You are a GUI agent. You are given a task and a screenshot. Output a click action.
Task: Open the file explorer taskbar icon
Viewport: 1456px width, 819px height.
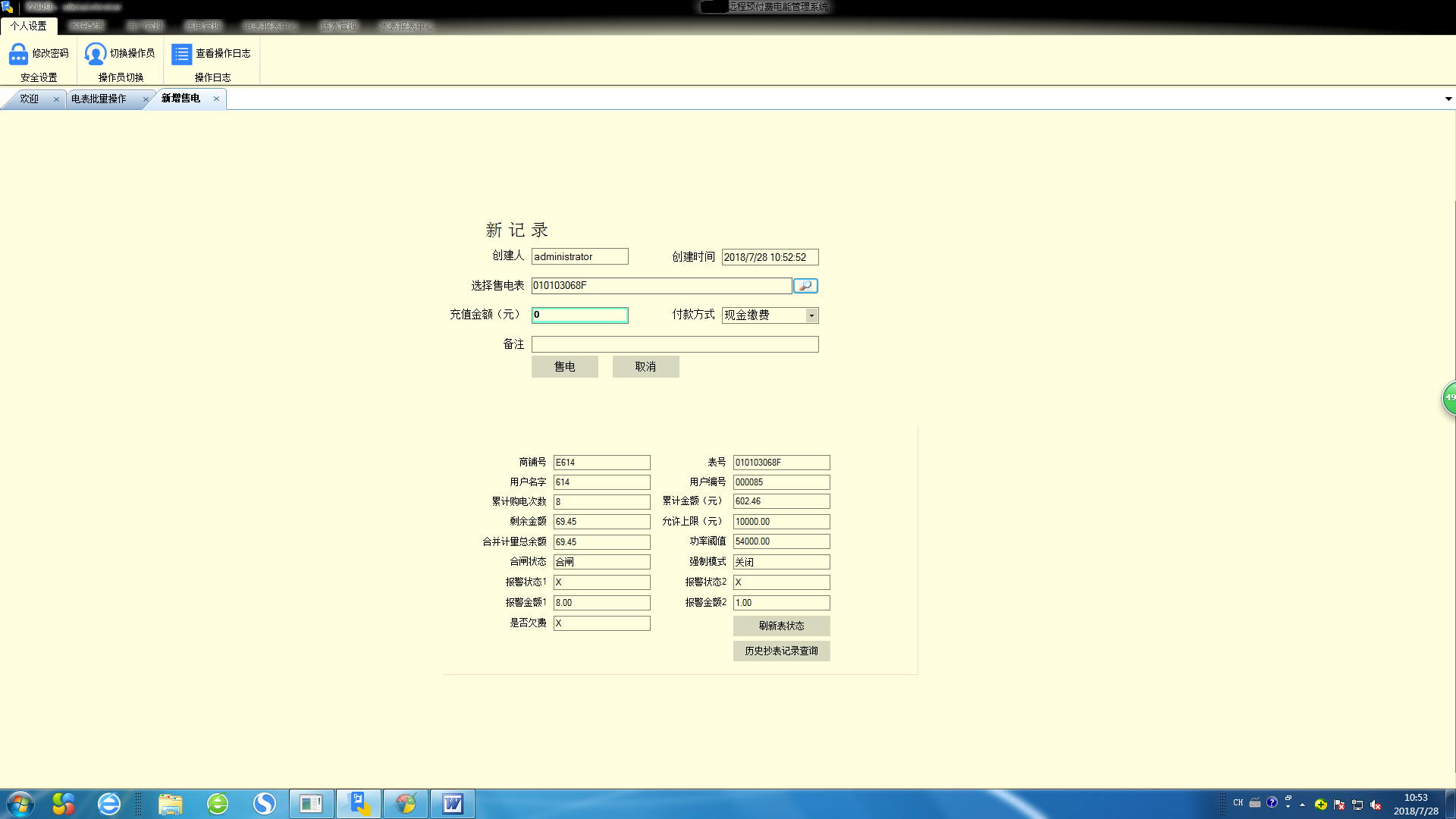click(171, 804)
